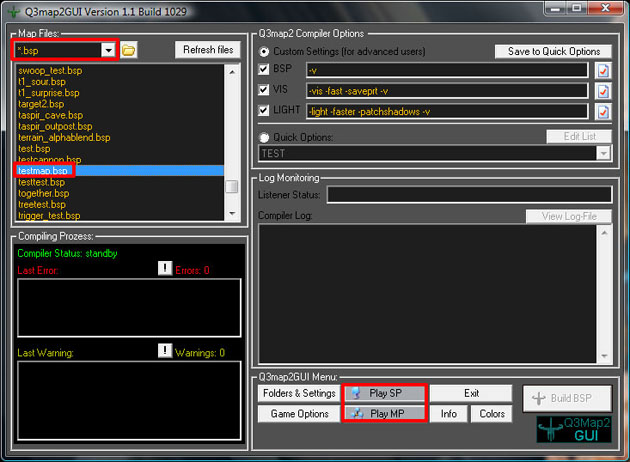Select target2.bsp in the list
This screenshot has width=630, height=462.
point(41,104)
